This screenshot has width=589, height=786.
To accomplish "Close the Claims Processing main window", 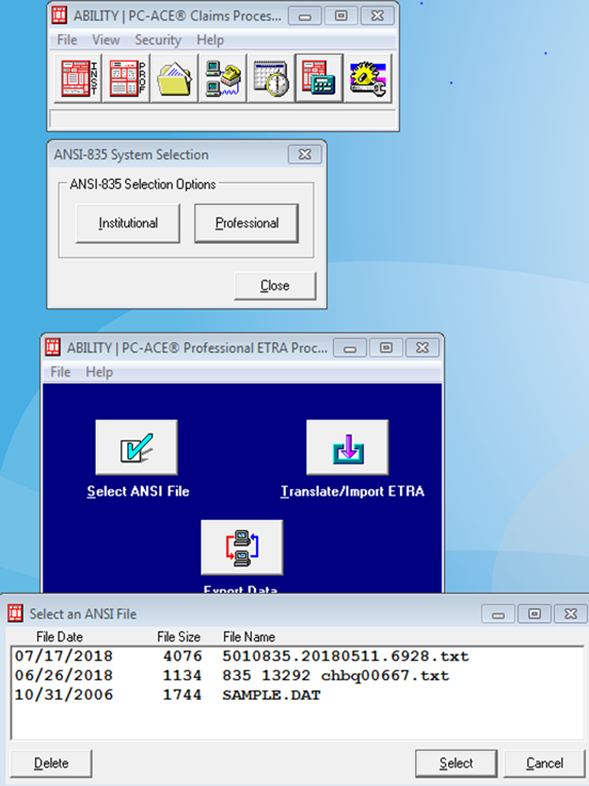I will (x=377, y=16).
